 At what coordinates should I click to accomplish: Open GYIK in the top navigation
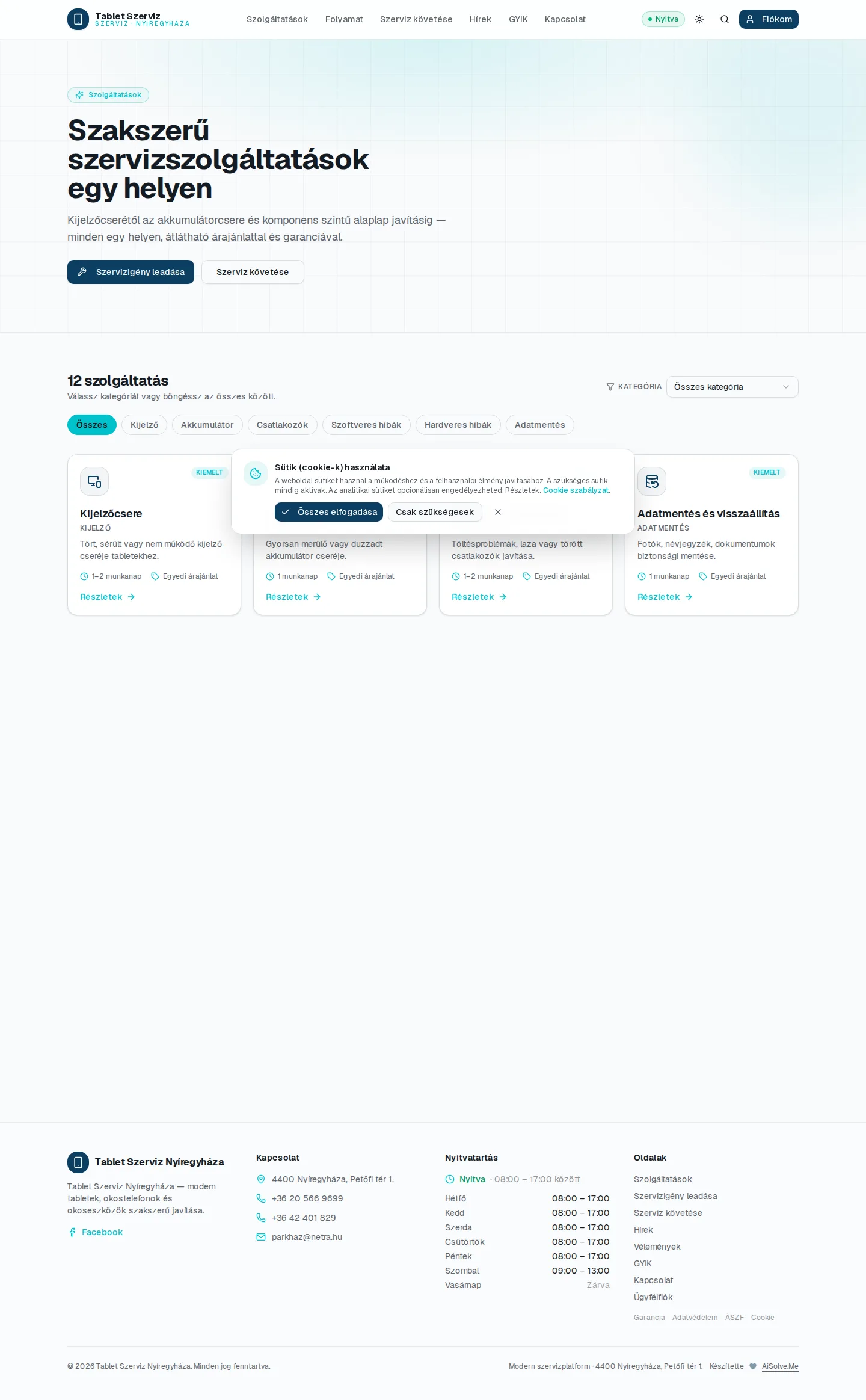[x=518, y=19]
